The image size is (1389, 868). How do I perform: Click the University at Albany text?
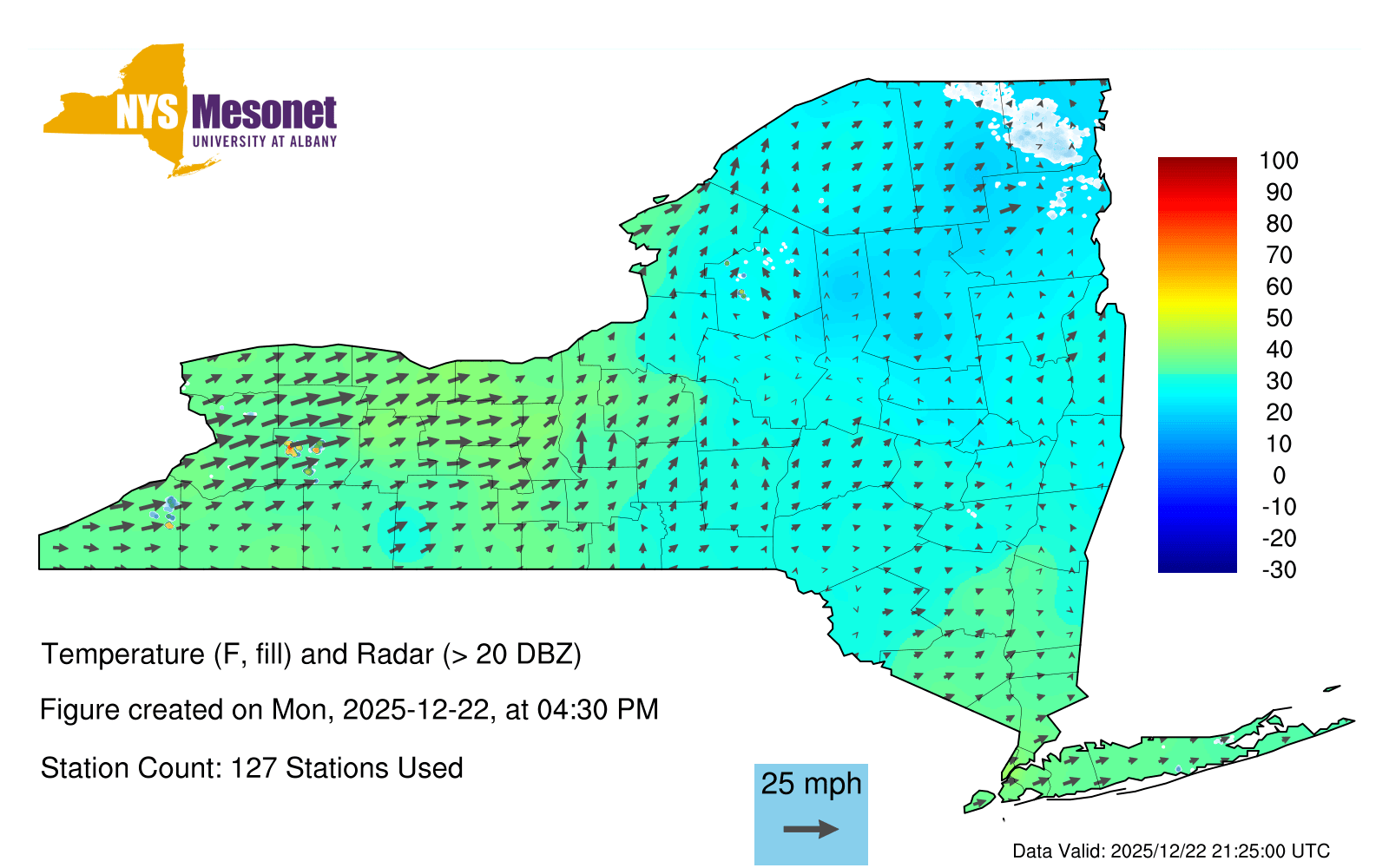tap(264, 141)
